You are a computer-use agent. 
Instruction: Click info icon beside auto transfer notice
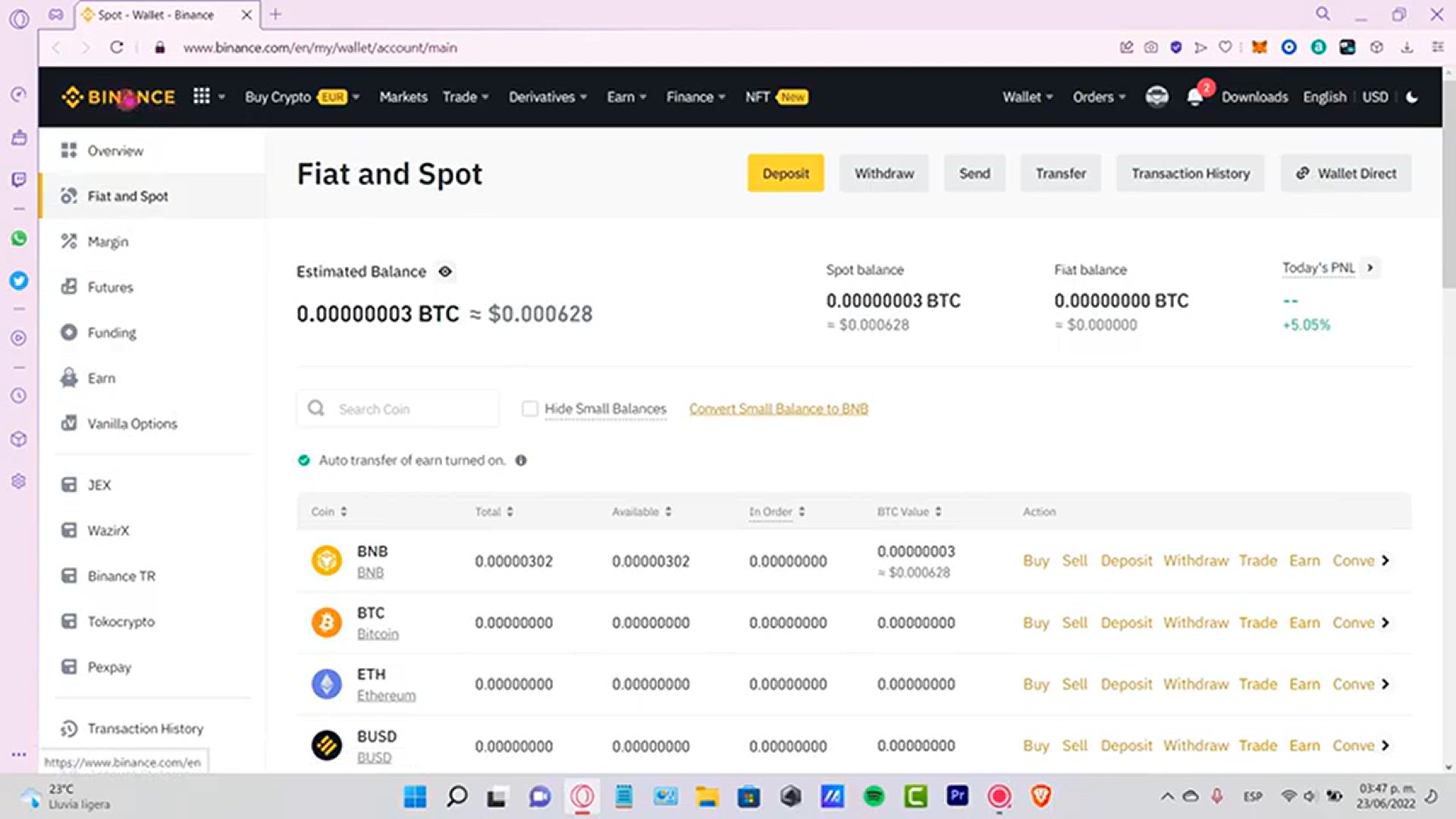click(521, 460)
